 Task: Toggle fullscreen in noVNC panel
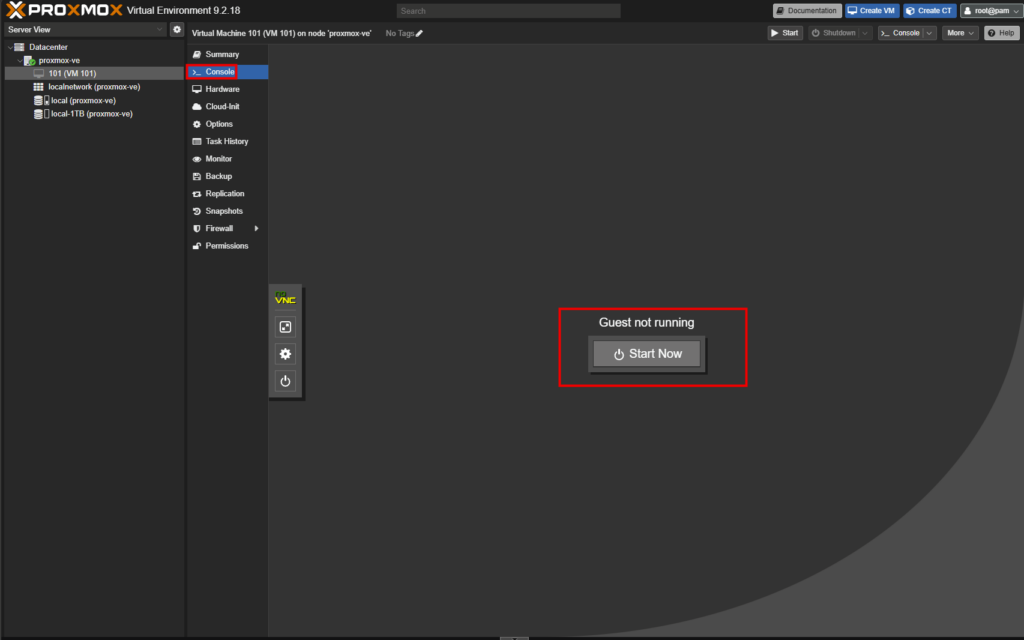[x=285, y=327]
